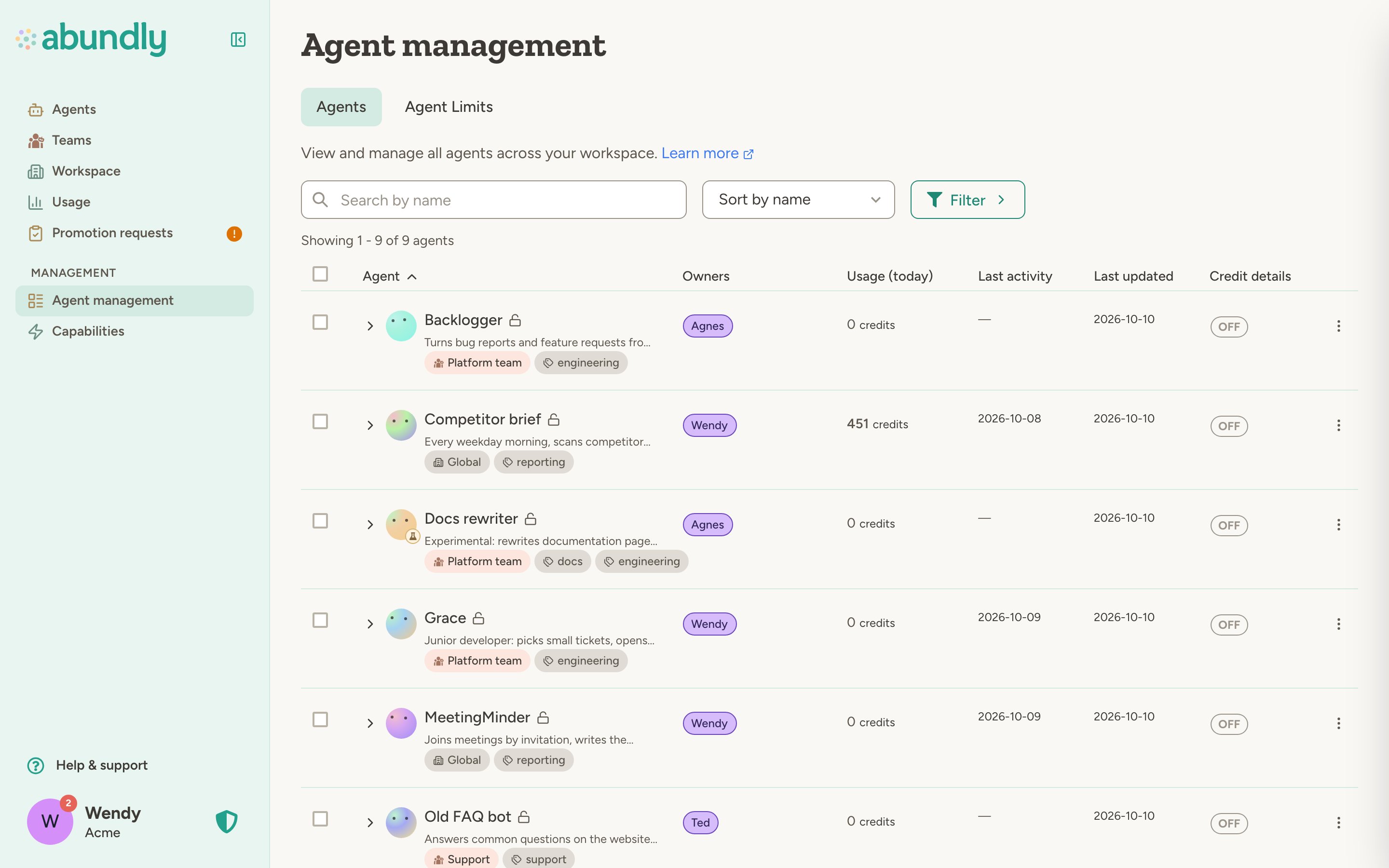The height and width of the screenshot is (868, 1389).
Task: Check the Docs rewriter row checkbox
Action: 320,521
